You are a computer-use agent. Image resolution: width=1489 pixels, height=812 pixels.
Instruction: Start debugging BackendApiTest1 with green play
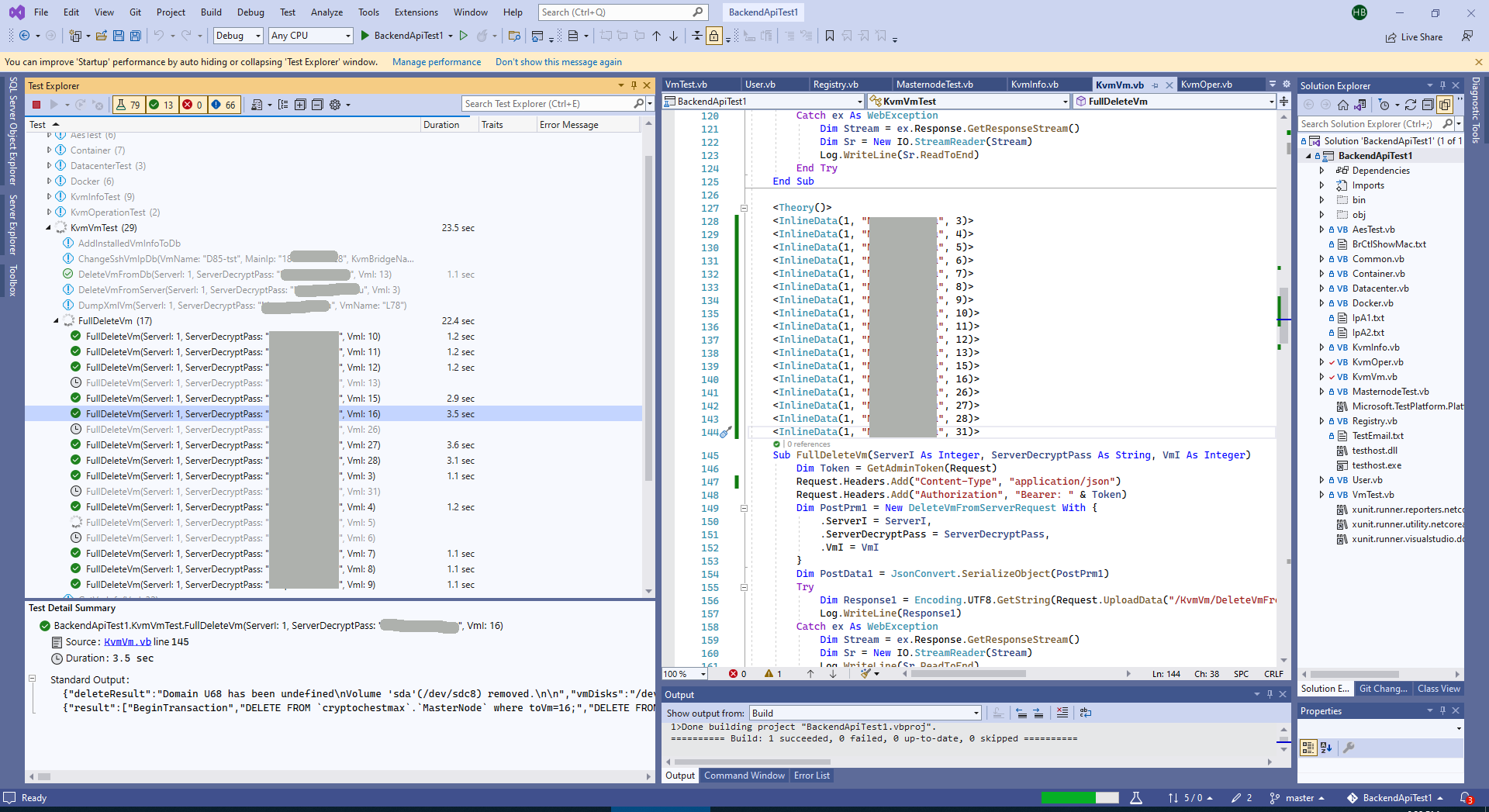tap(365, 36)
